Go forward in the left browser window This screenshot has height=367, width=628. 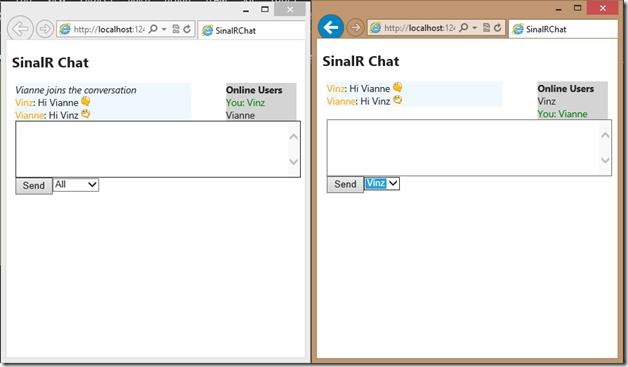(x=44, y=29)
